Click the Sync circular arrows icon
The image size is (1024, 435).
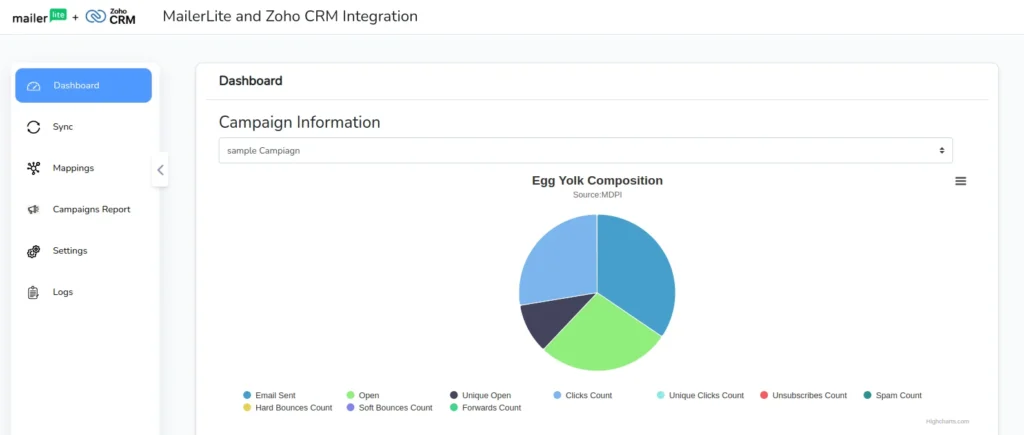click(x=34, y=127)
